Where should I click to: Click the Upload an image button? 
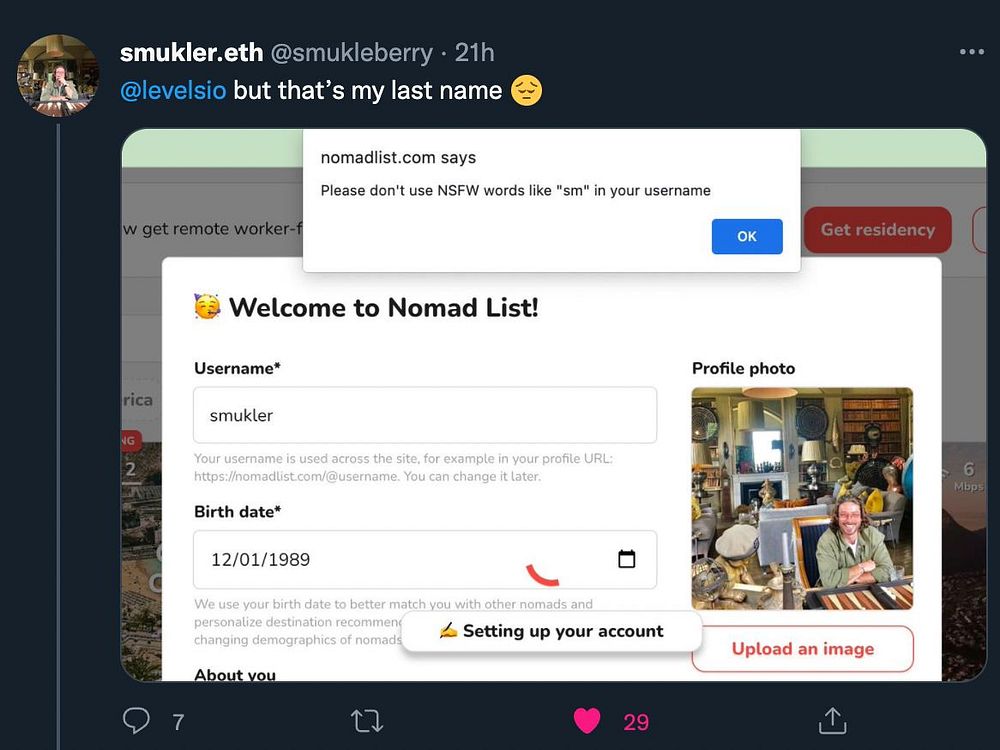click(x=802, y=649)
